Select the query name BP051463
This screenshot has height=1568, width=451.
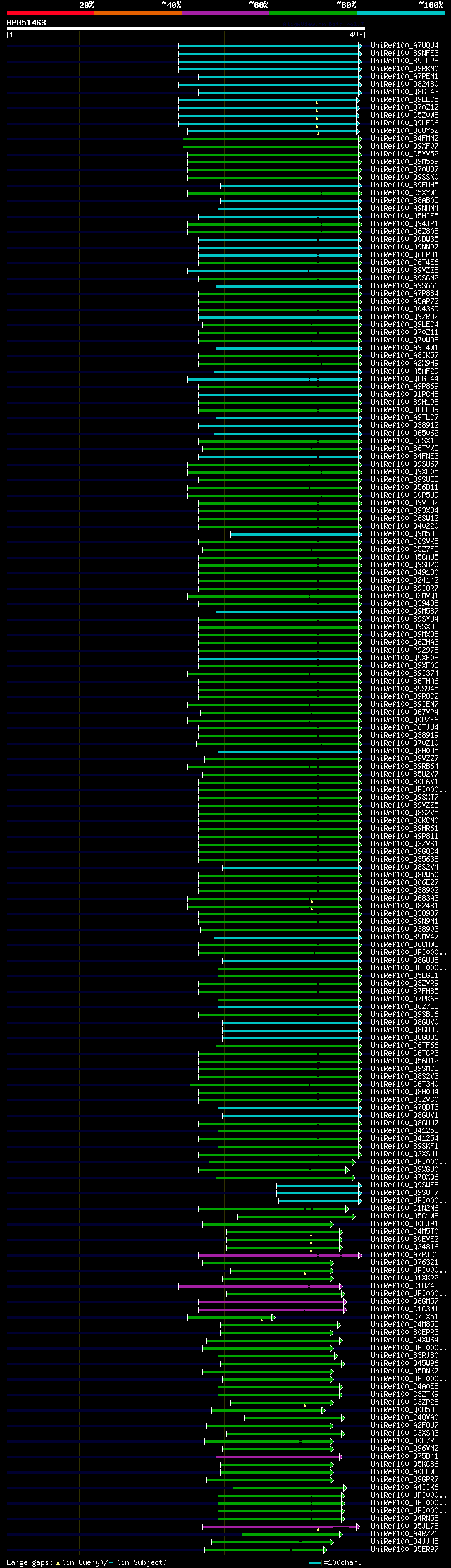(27, 23)
